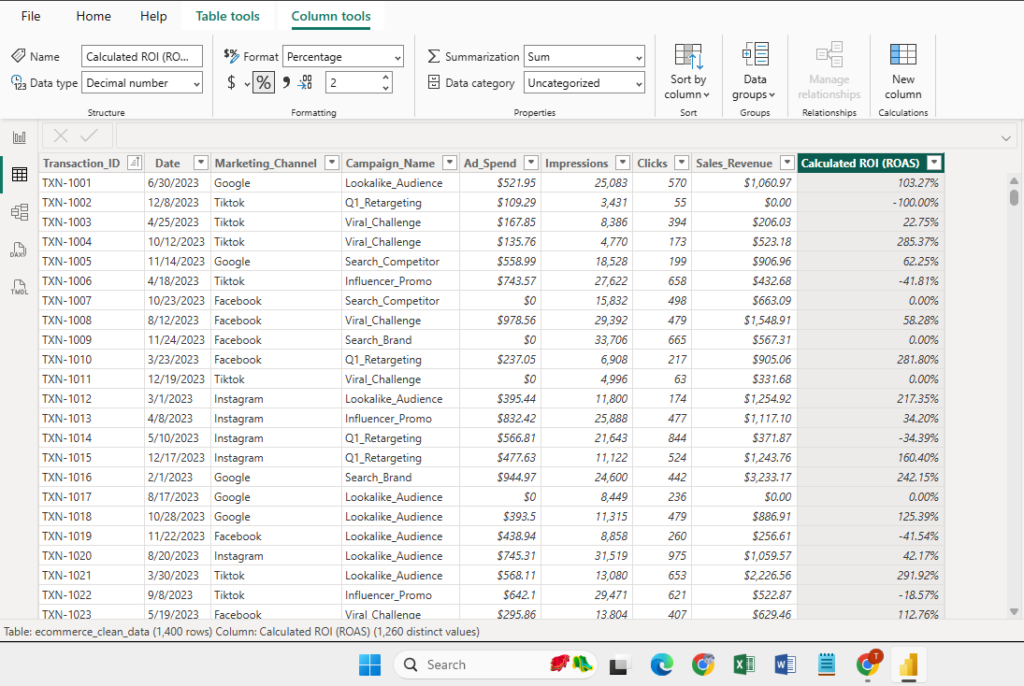1024x686 pixels.
Task: Open Model view sidebar icon
Action: (x=19, y=212)
